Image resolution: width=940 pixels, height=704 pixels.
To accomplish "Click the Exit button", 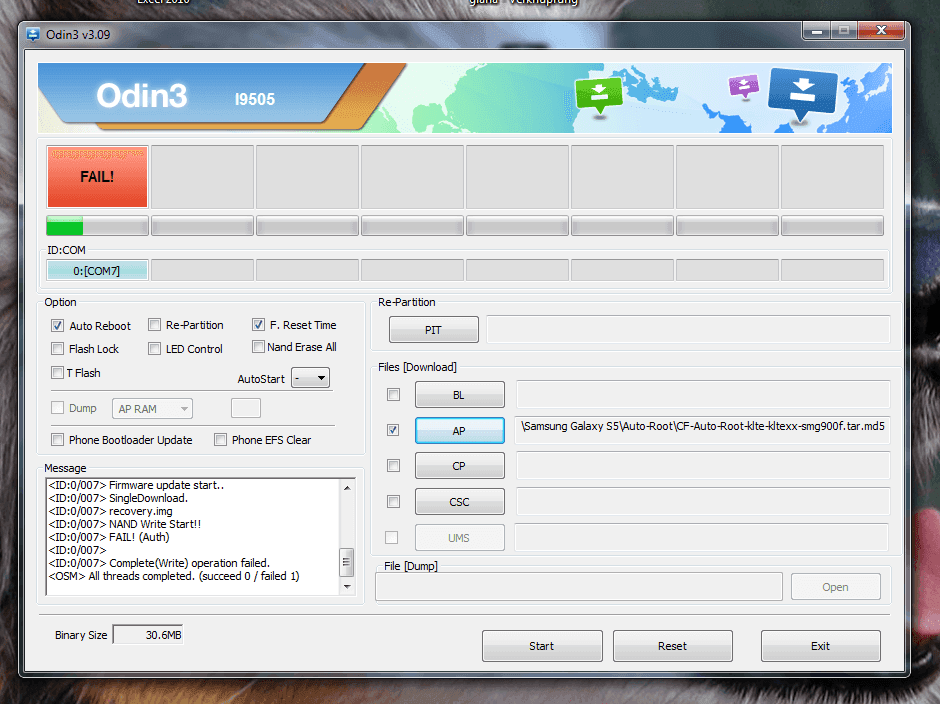I will (x=821, y=646).
